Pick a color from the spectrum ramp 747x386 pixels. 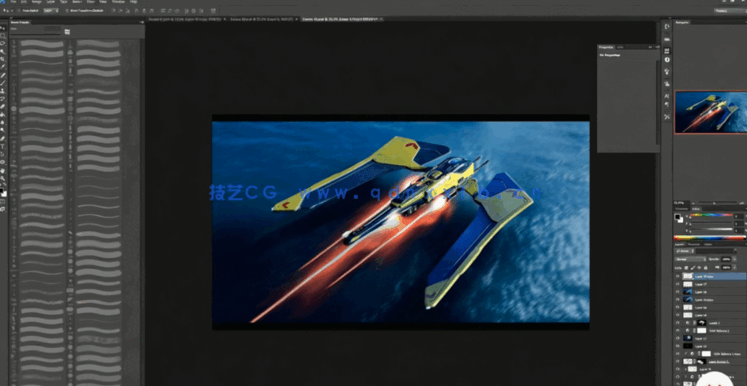click(710, 237)
